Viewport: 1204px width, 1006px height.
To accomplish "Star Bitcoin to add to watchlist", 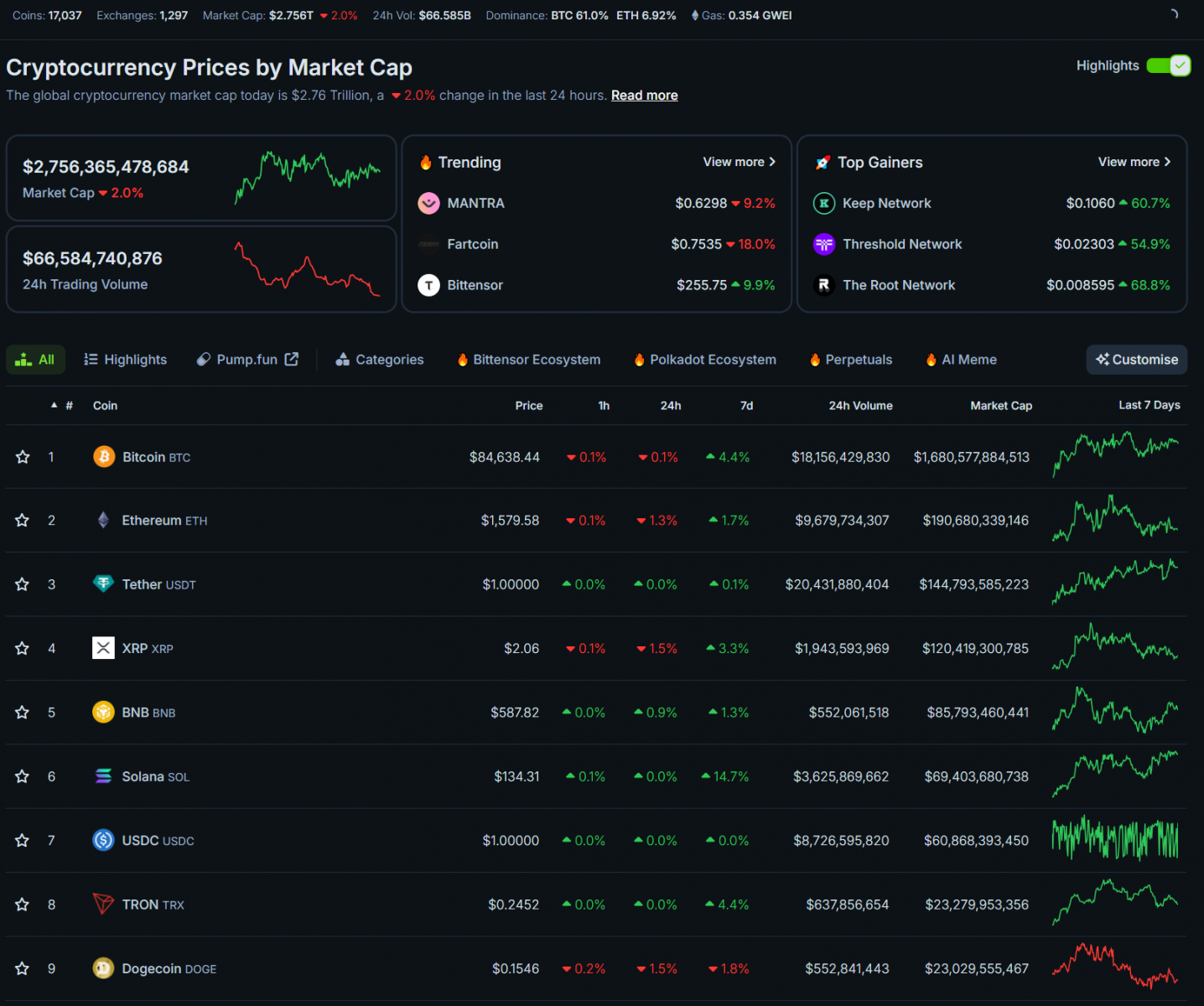I will coord(23,457).
